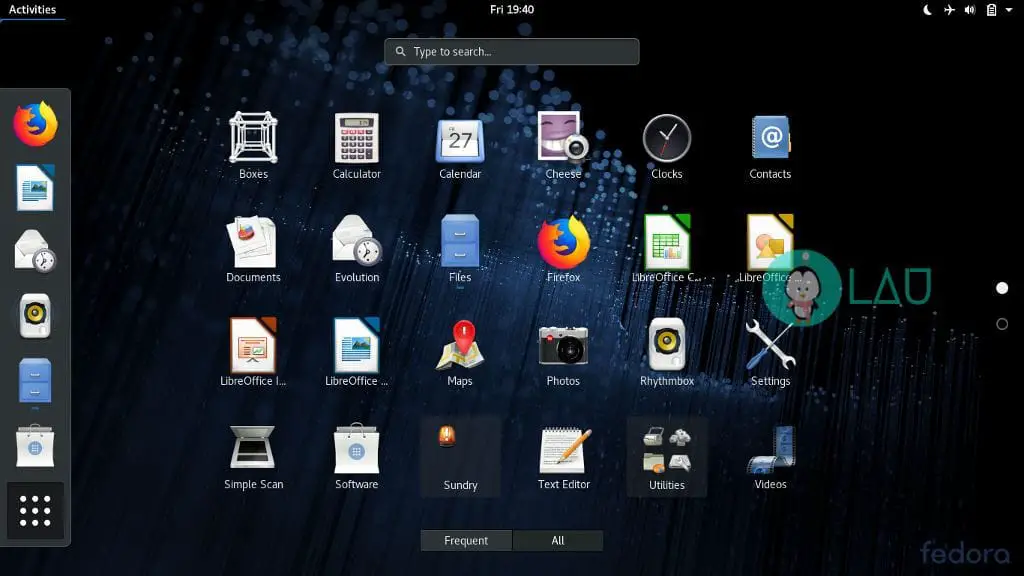Open Files in the app grid

coord(460,248)
